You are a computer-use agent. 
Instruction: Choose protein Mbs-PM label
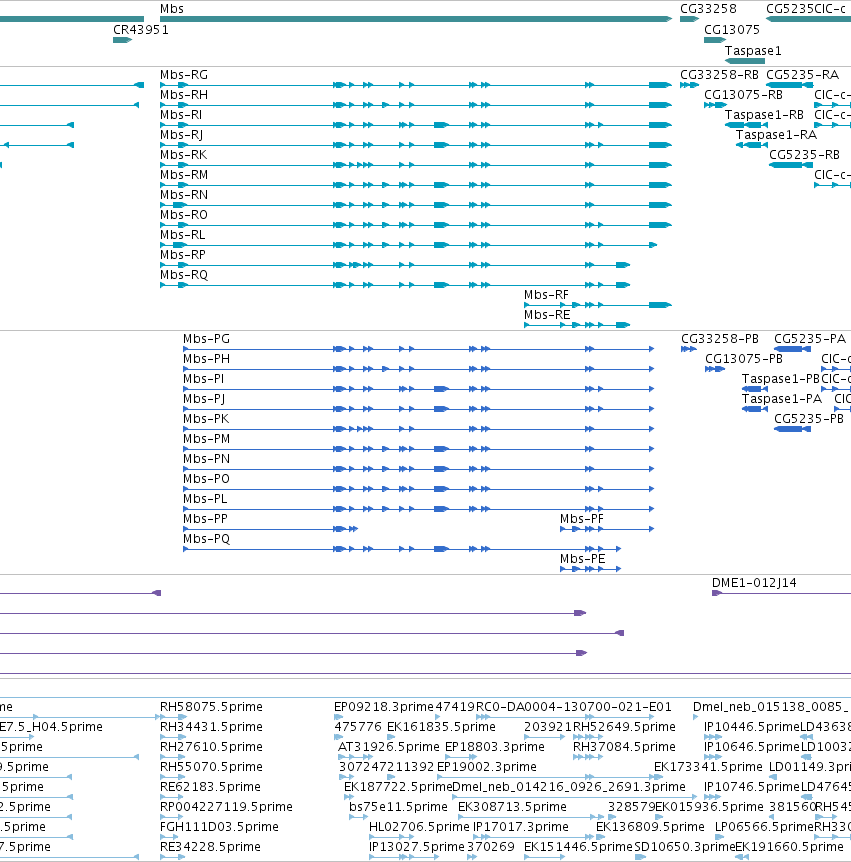click(x=206, y=439)
